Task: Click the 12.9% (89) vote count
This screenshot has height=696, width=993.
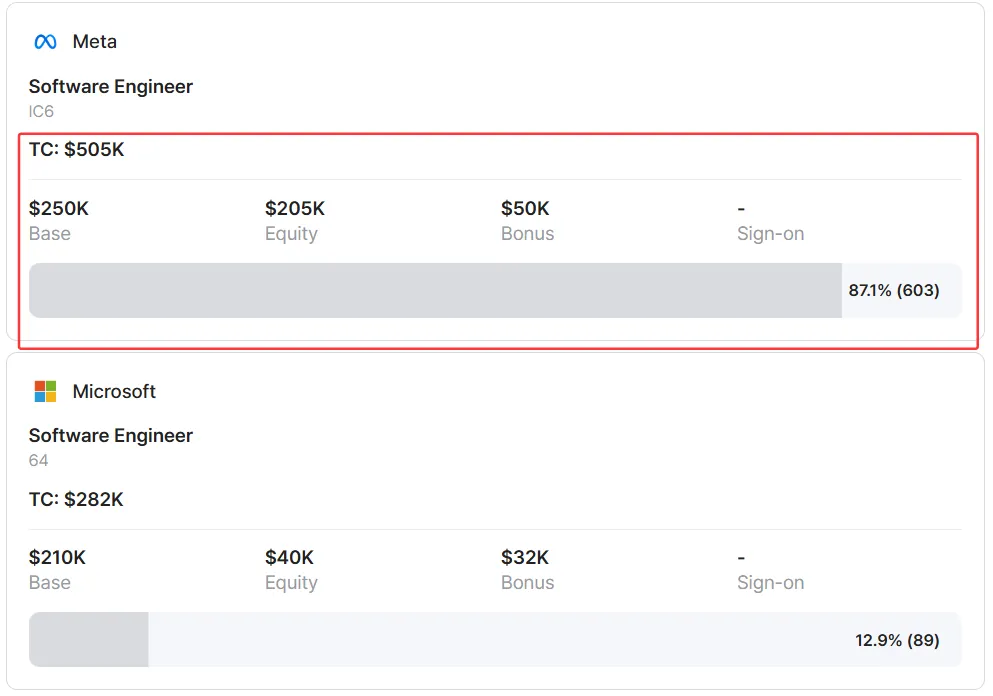Action: pyautogui.click(x=897, y=640)
